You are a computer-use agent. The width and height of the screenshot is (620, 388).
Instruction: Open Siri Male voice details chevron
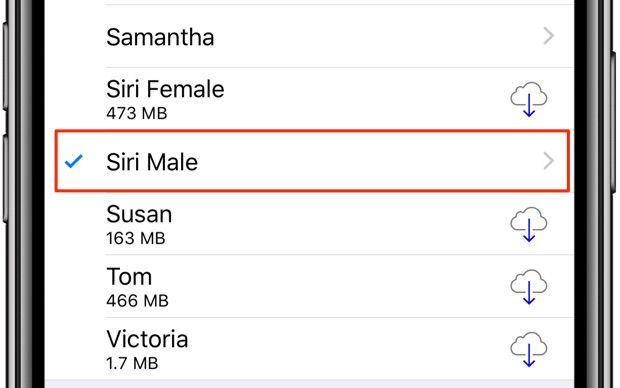coord(548,161)
